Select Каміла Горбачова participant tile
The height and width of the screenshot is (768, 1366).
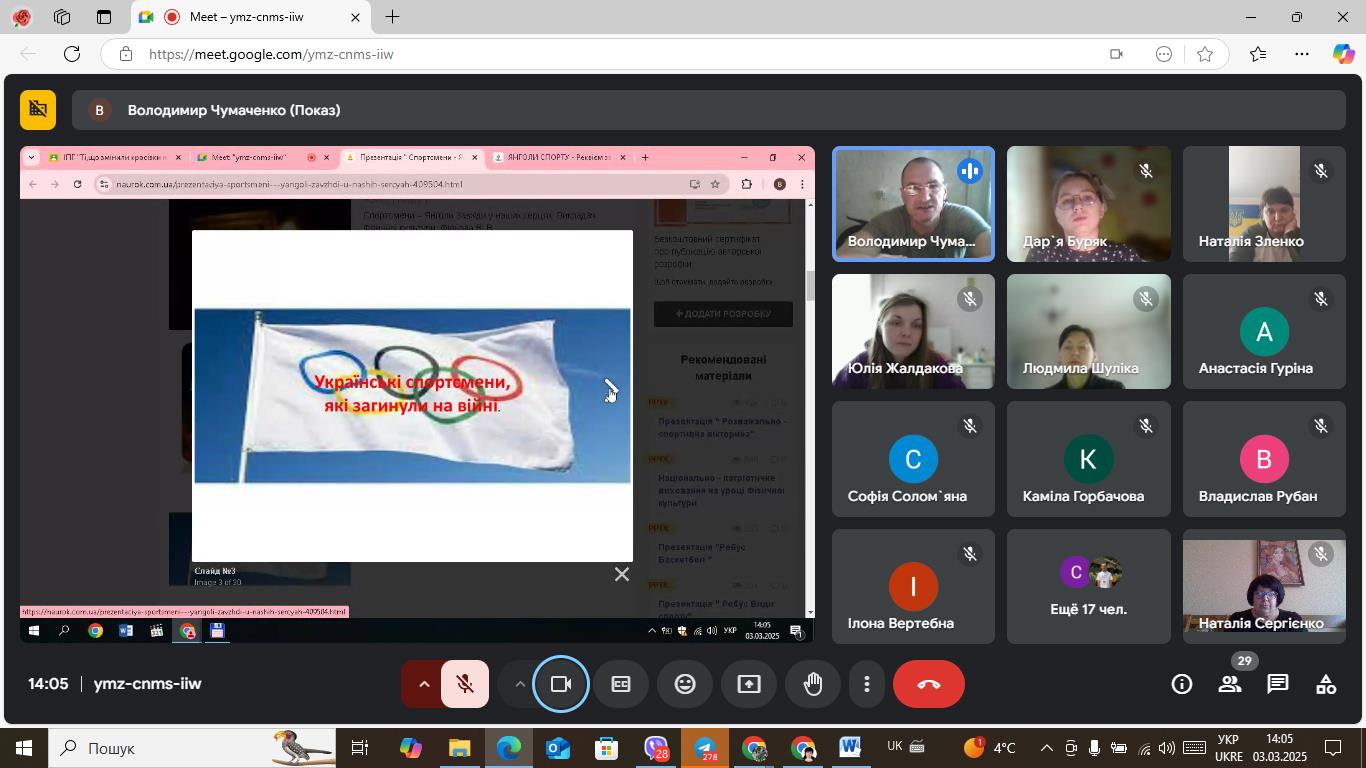1088,459
